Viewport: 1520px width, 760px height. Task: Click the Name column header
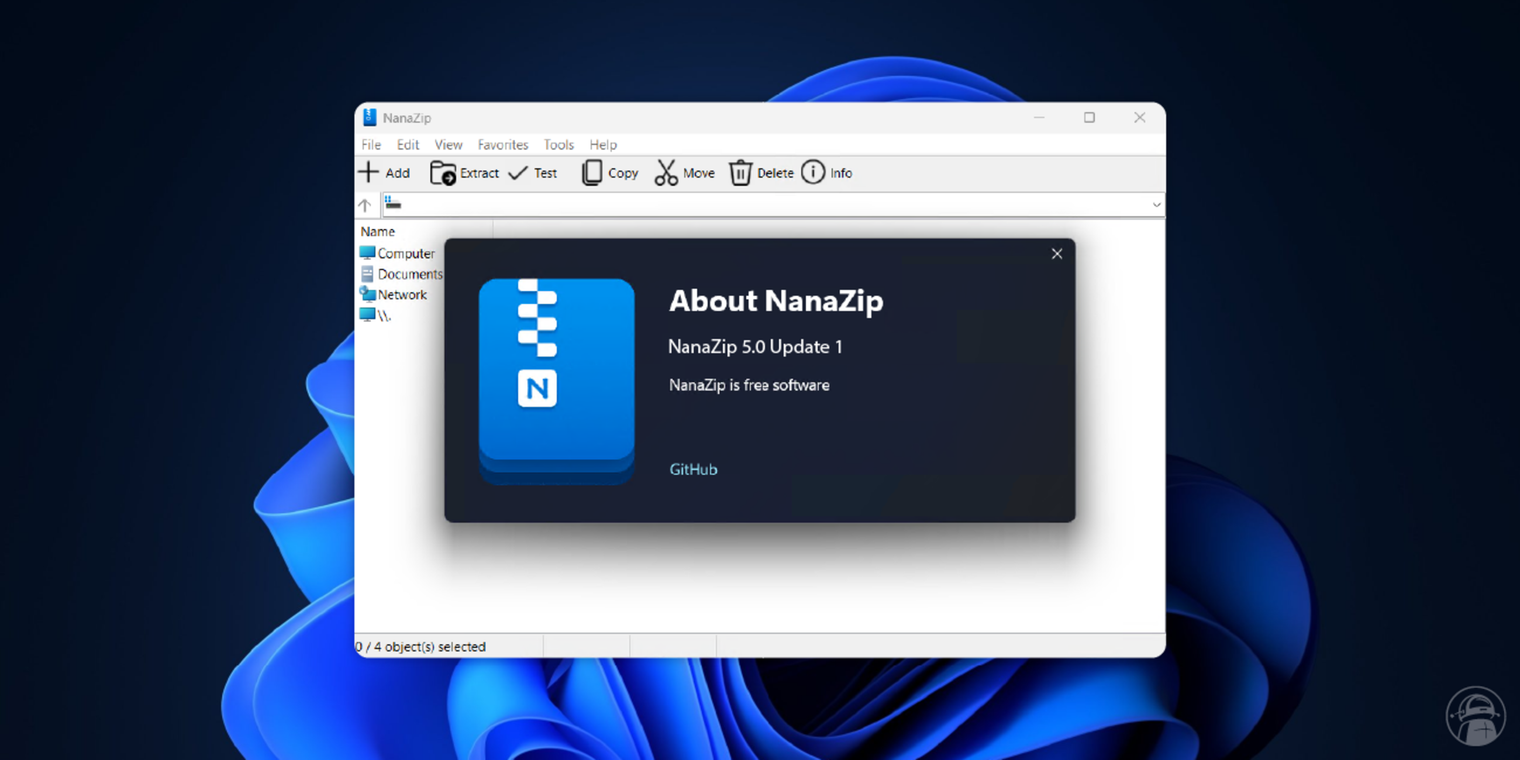point(377,231)
